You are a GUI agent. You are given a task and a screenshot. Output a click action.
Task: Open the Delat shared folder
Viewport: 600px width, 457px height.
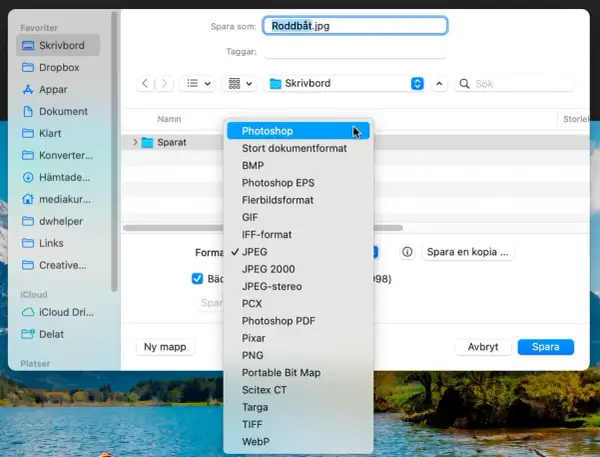(x=58, y=334)
